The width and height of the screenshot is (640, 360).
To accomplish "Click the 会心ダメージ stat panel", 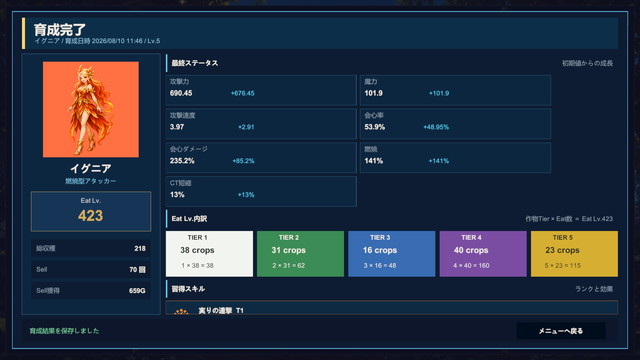I will click(x=261, y=158).
